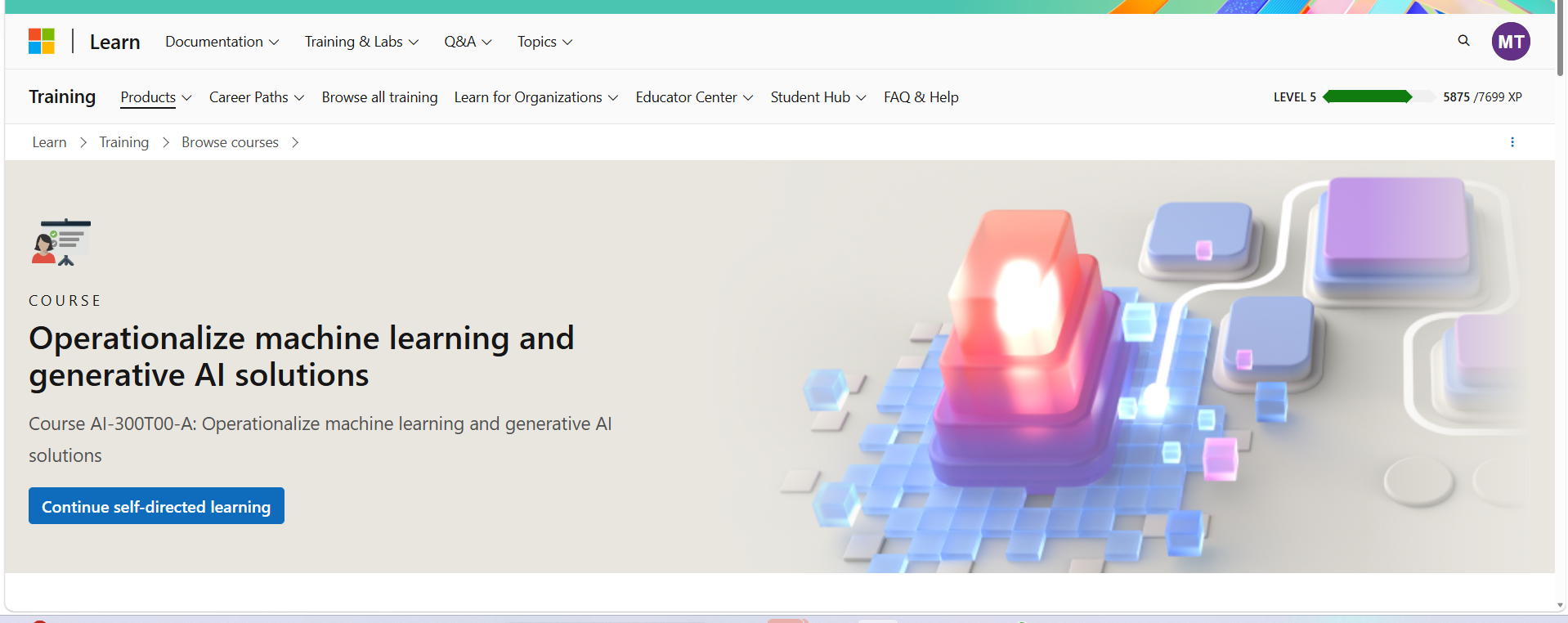This screenshot has width=1568, height=623.
Task: Open the three-dot more actions menu
Action: pos(1512,142)
